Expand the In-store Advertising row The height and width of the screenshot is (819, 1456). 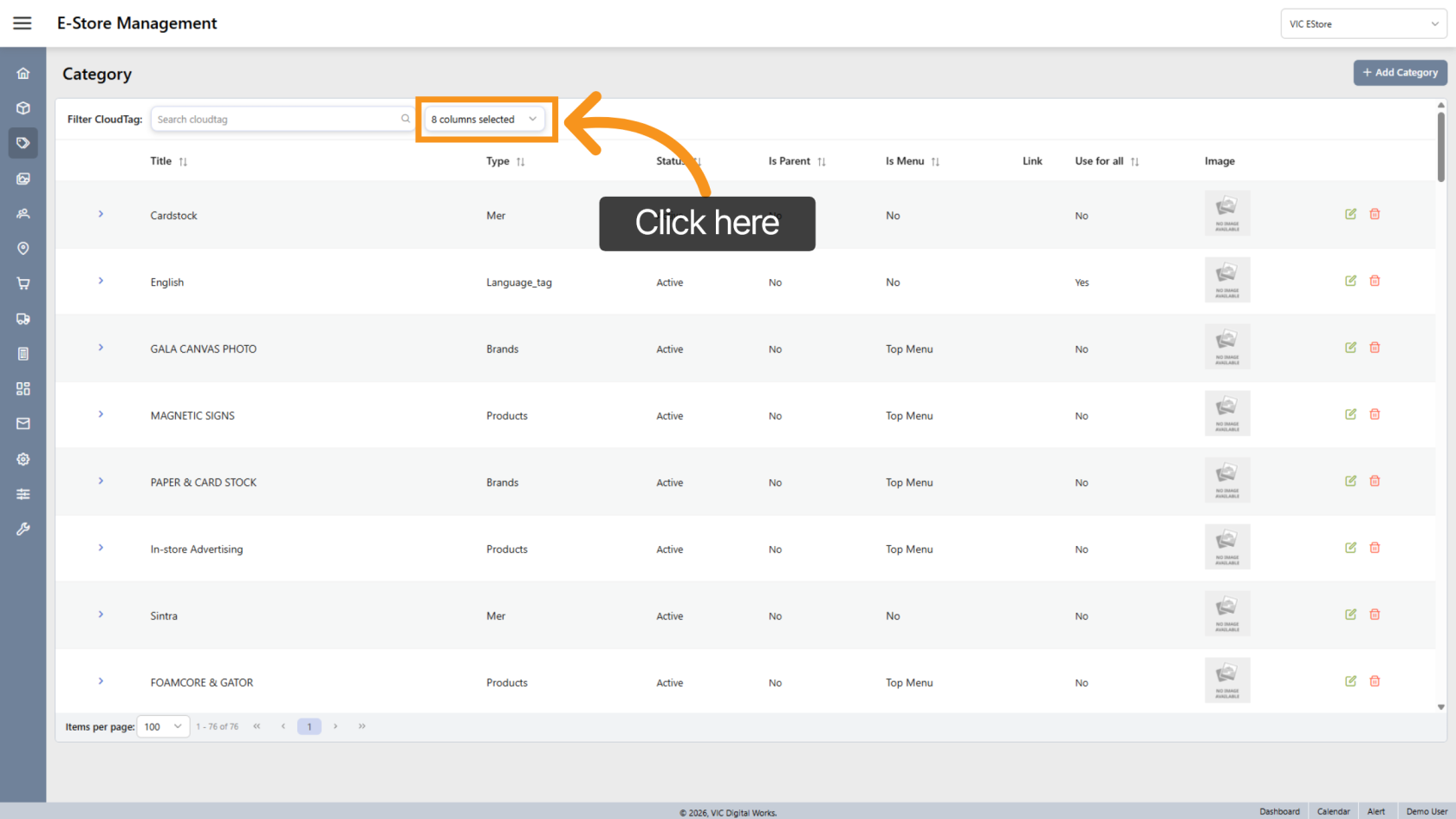pos(101,548)
